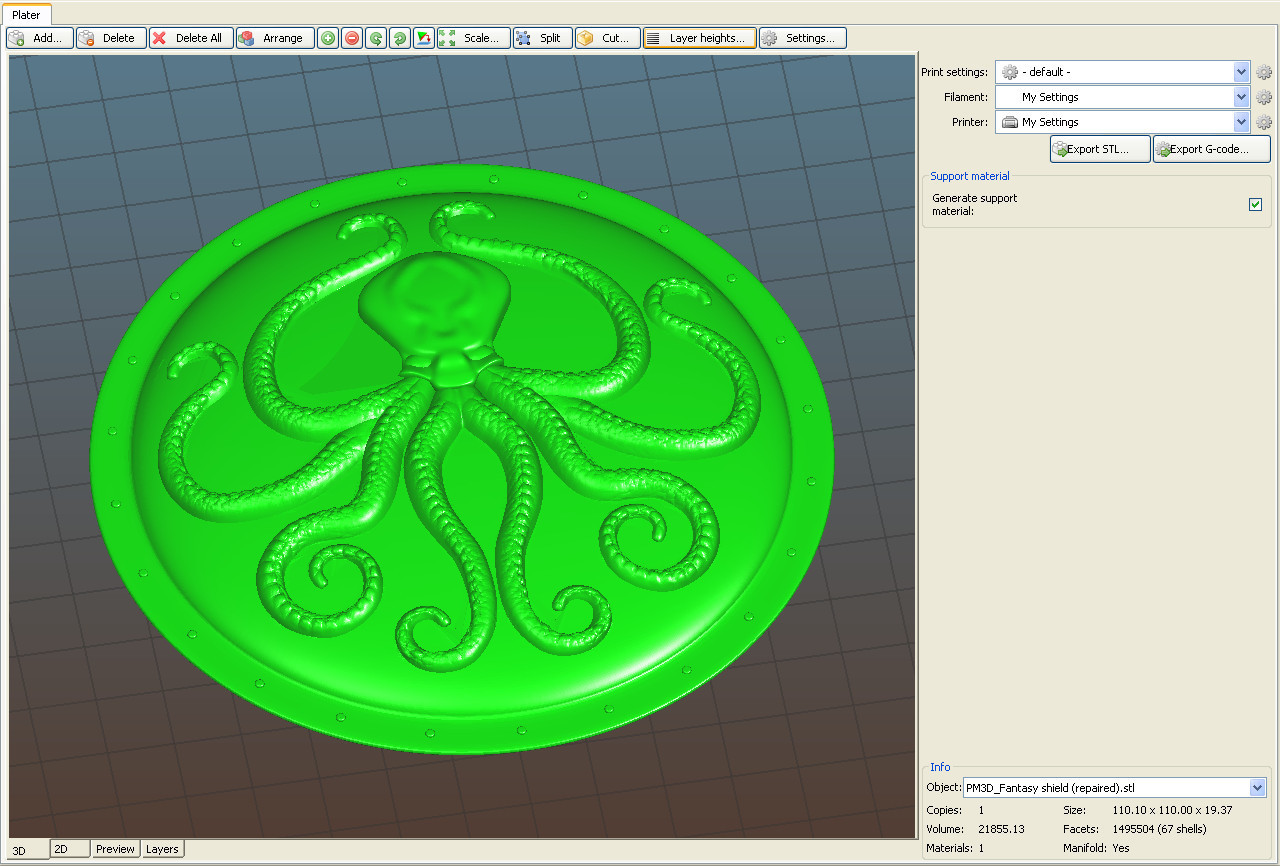The width and height of the screenshot is (1280, 866).
Task: Rotate object 45° clockwise icon
Action: click(400, 38)
